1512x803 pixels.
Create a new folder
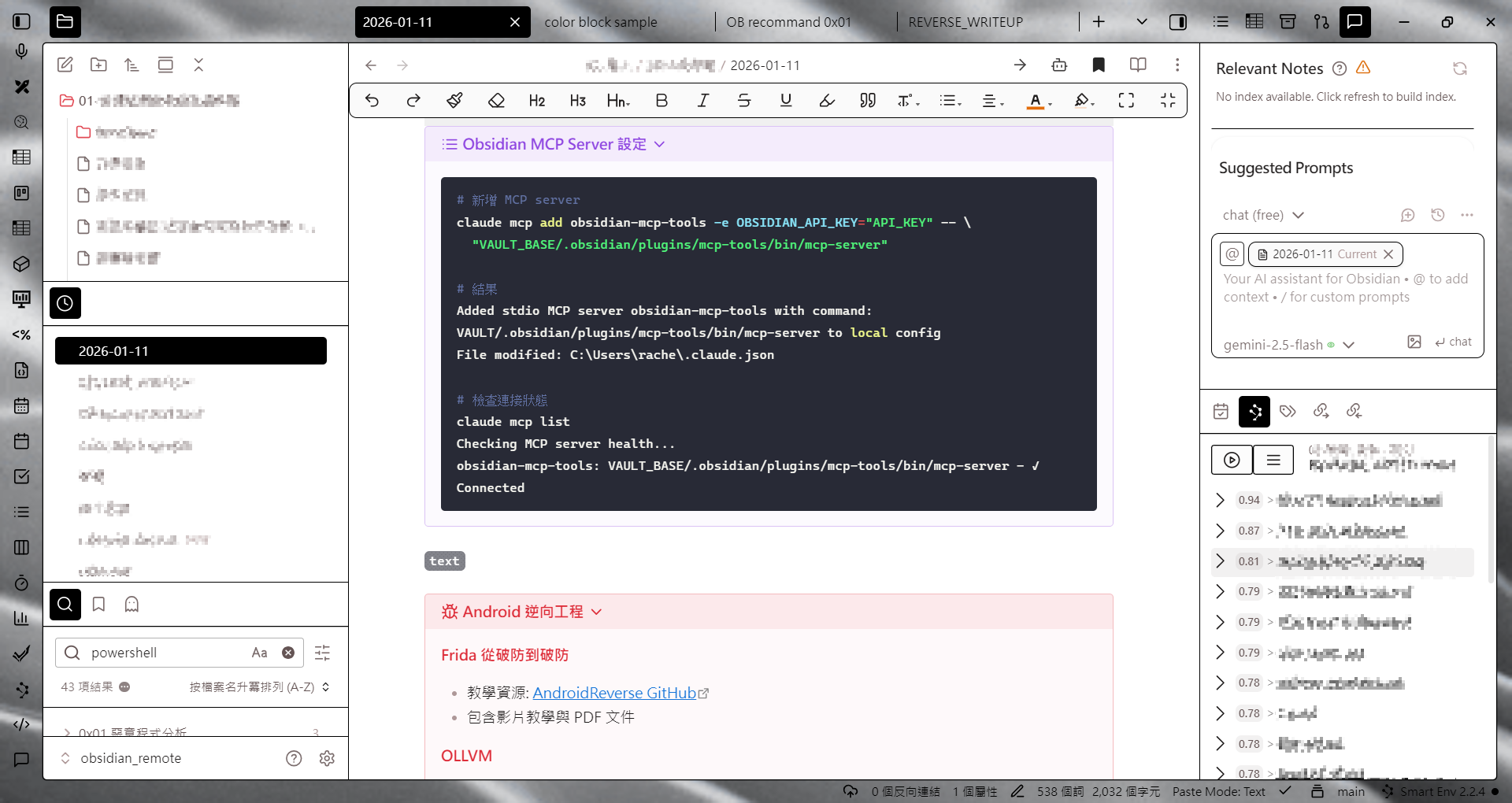(98, 65)
